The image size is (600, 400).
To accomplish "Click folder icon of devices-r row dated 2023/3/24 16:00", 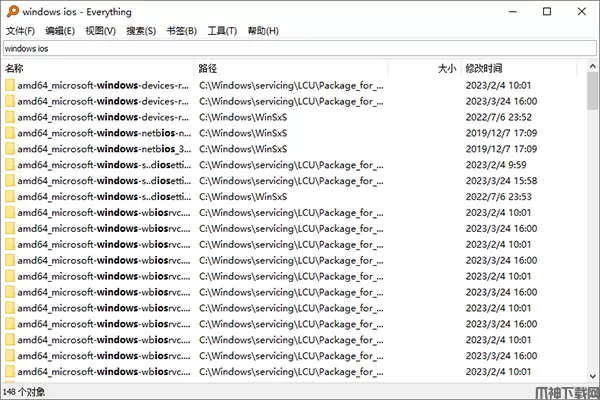I will (10, 101).
